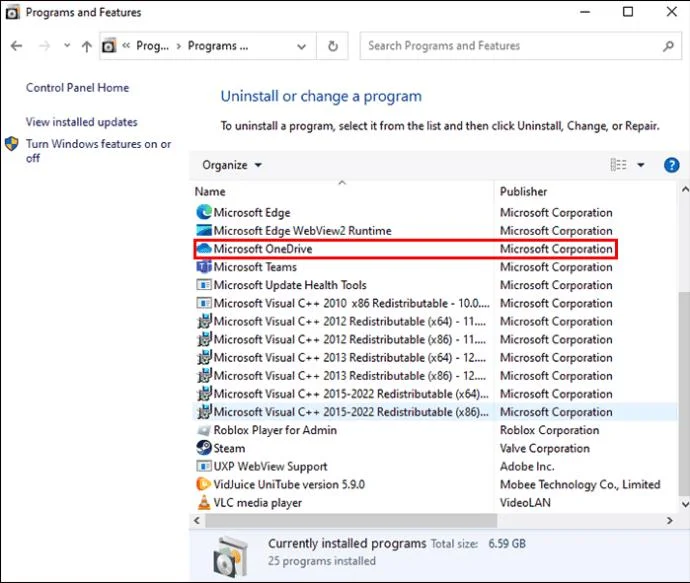Image resolution: width=690 pixels, height=583 pixels.
Task: Open the recent locations dropdown chevron
Action: 67,45
